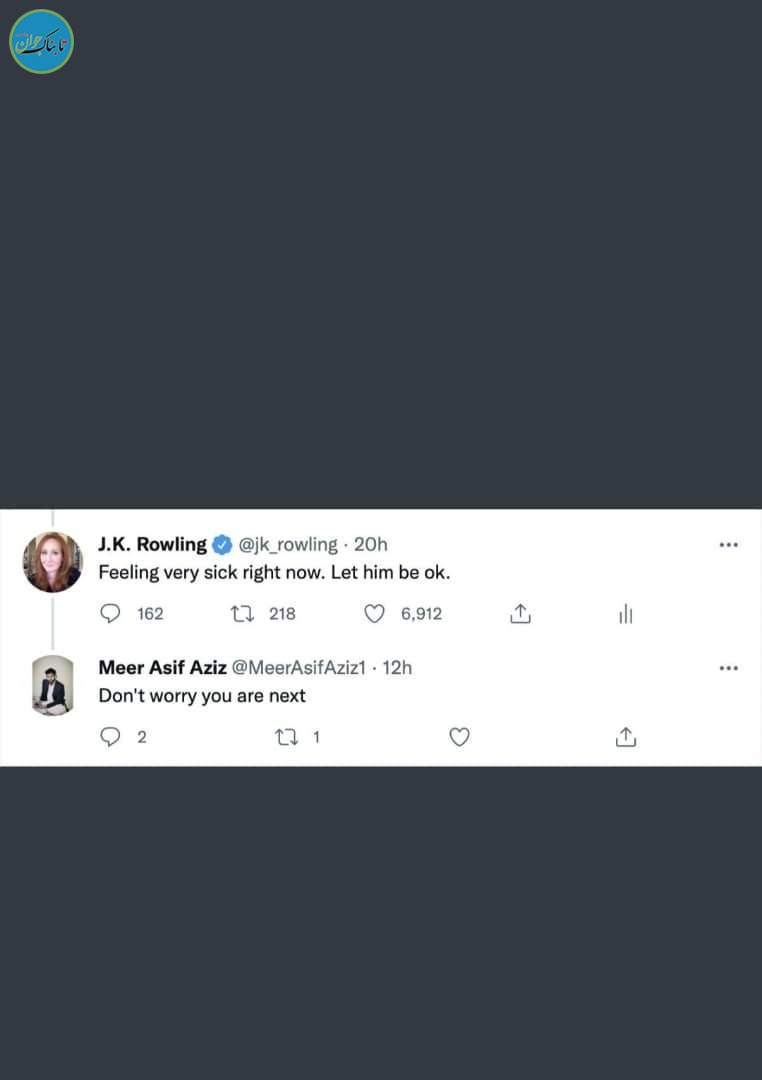The width and height of the screenshot is (762, 1080).
Task: Like Meer Asif Aziz's reply with the heart
Action: [459, 737]
